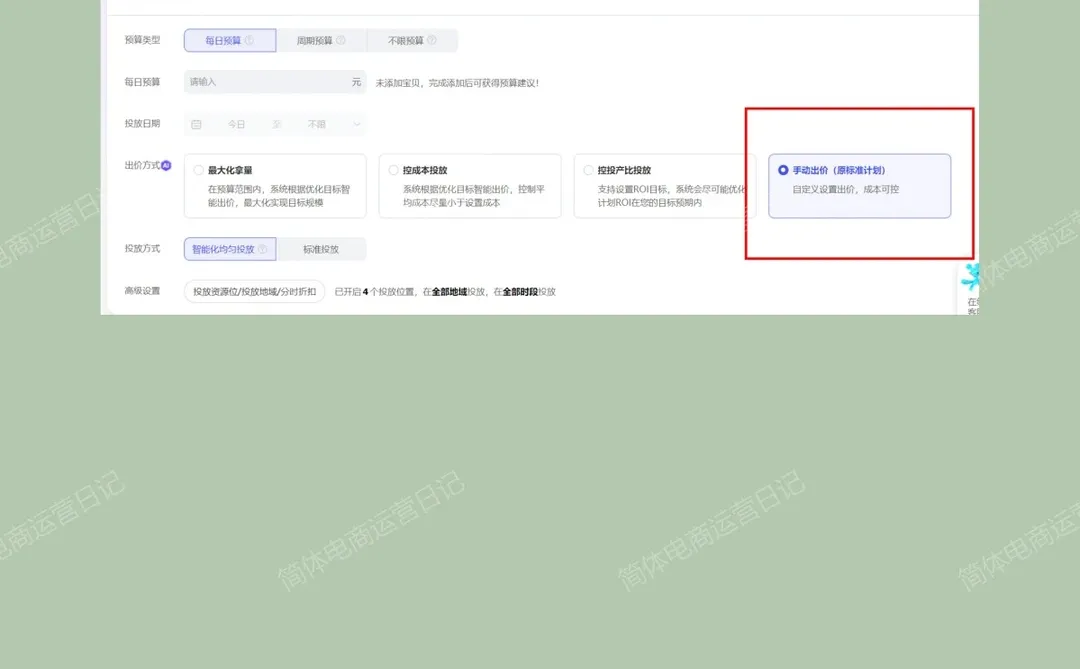Select the 控投产比投放 radio button
This screenshot has width=1080, height=669.
[587, 170]
